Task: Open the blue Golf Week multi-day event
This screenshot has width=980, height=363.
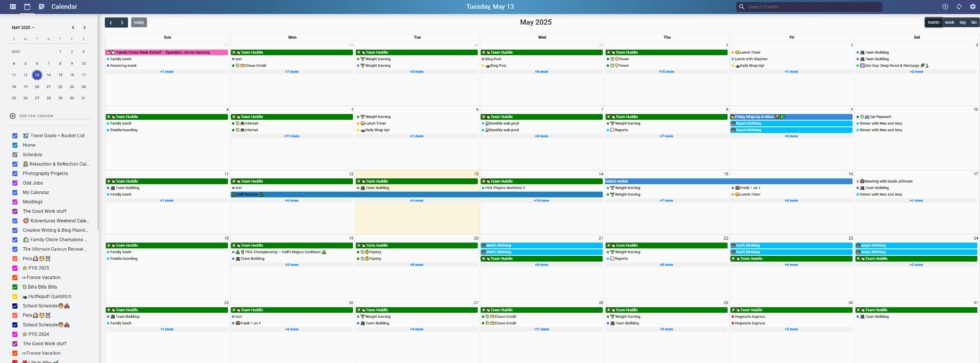Action: pyautogui.click(x=417, y=194)
